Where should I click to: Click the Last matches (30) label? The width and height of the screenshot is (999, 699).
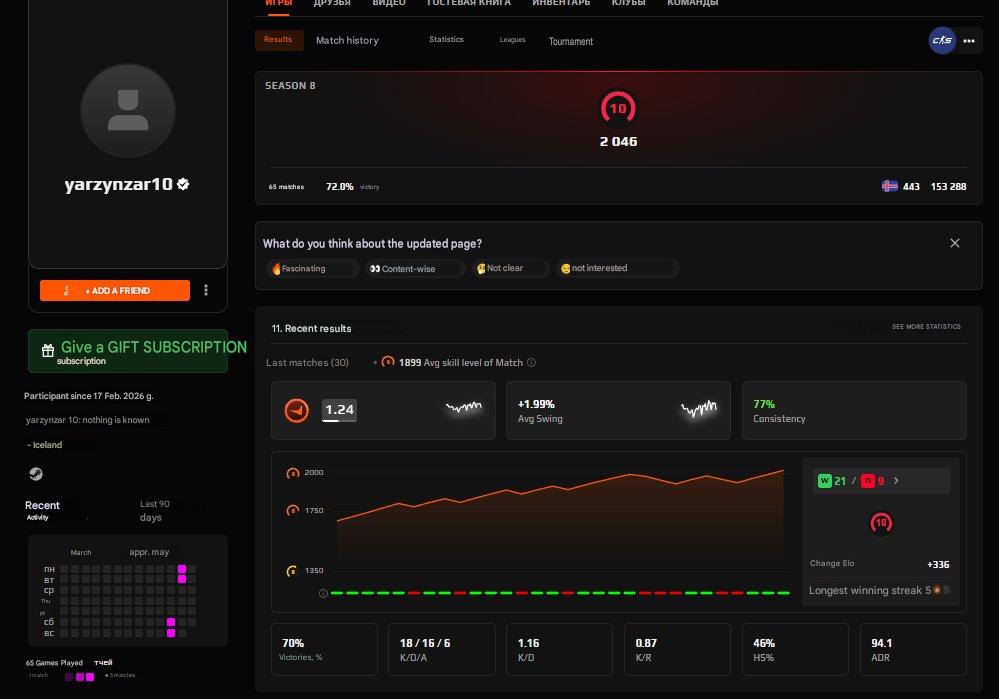tap(307, 363)
